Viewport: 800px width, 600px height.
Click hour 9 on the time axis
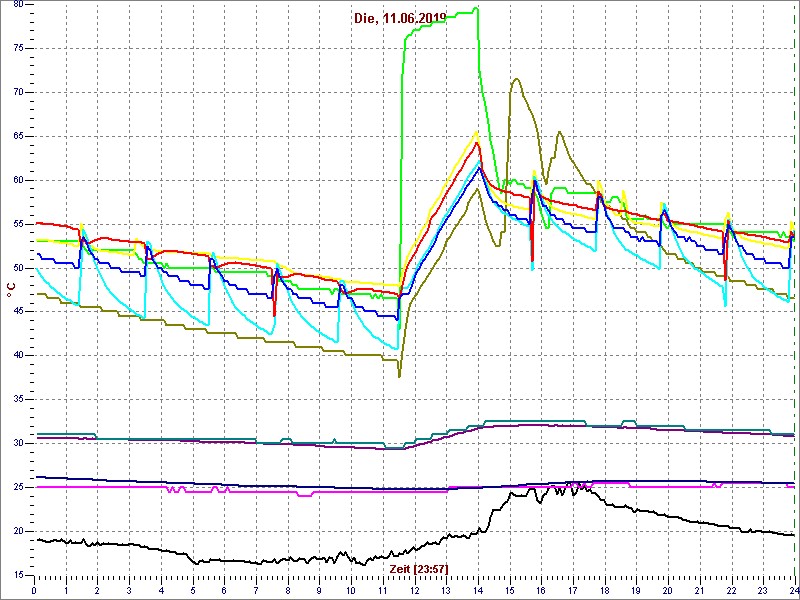click(319, 591)
